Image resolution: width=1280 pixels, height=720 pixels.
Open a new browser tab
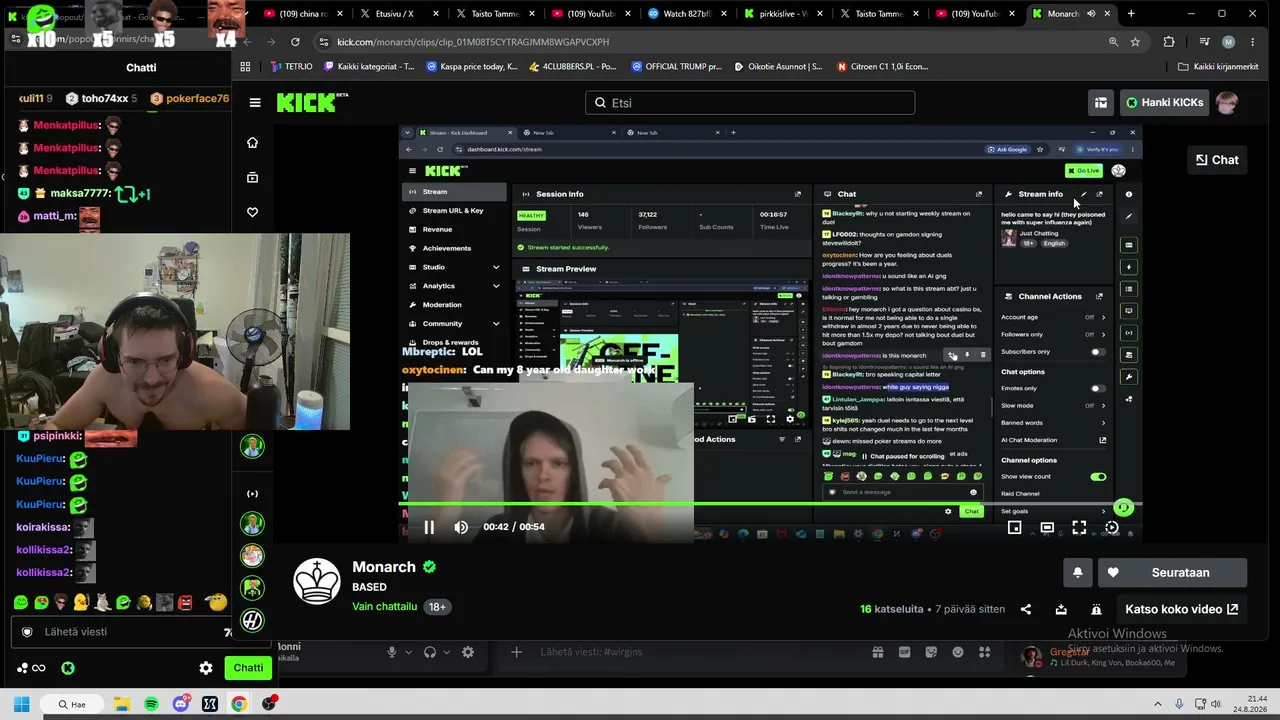[1131, 14]
